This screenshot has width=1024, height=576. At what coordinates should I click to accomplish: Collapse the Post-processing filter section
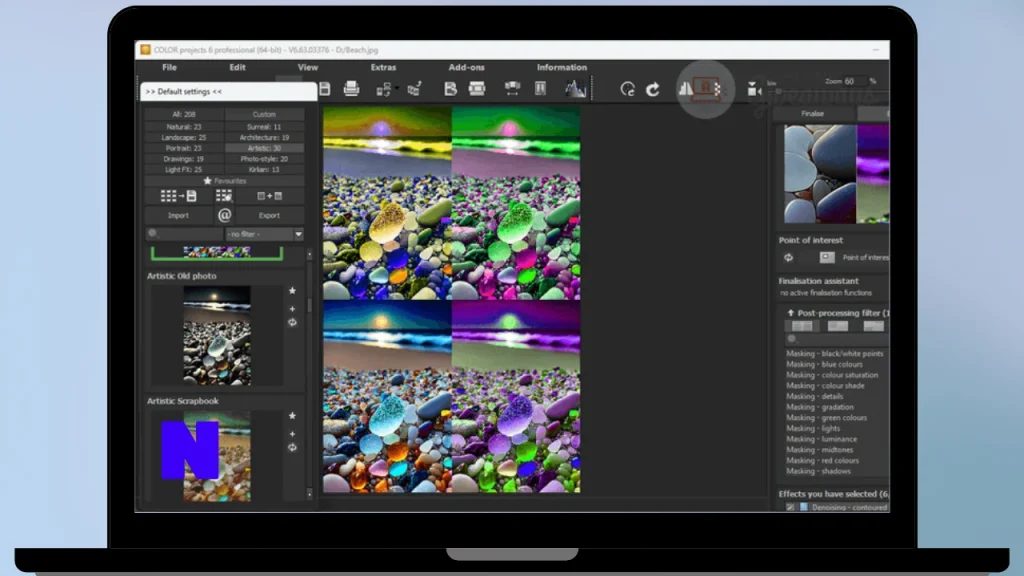click(790, 313)
